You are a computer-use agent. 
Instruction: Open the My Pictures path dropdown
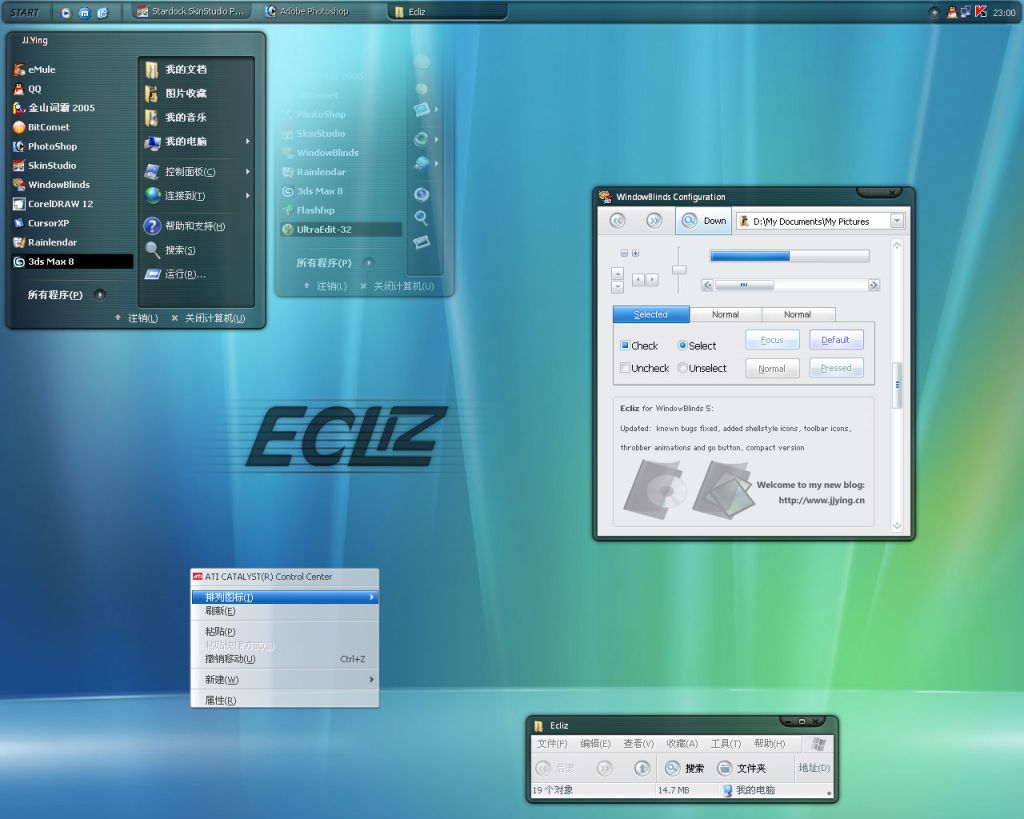point(896,221)
